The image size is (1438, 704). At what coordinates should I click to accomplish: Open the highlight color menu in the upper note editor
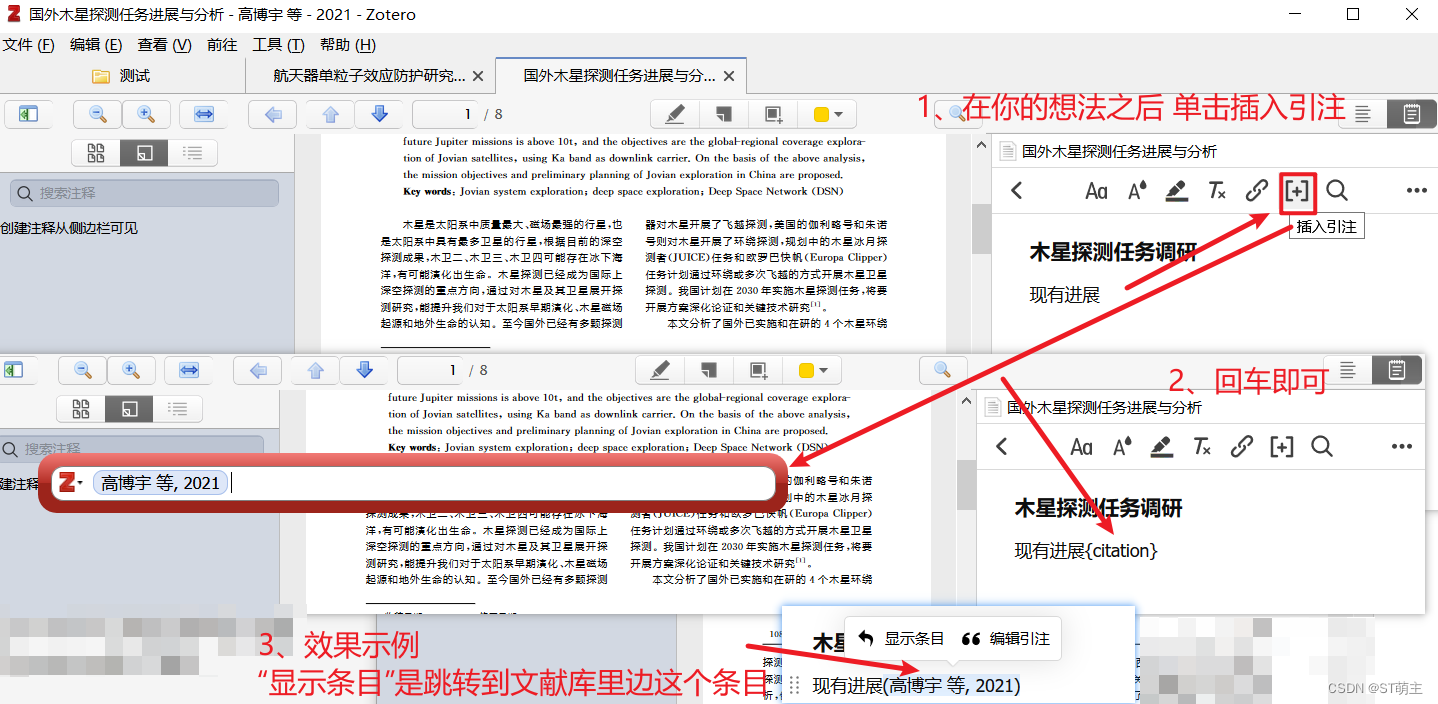click(x=1177, y=191)
